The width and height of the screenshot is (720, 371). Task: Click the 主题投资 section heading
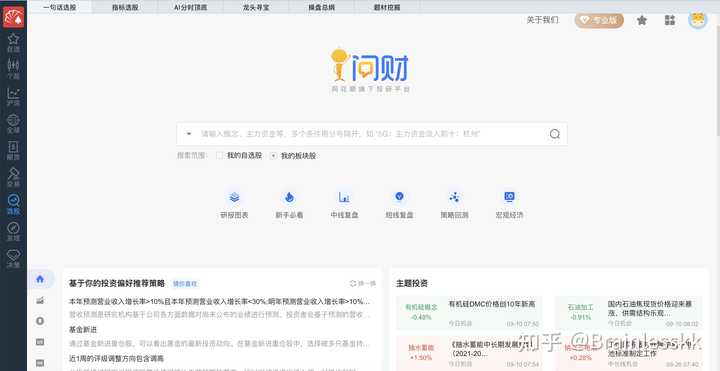coord(412,283)
